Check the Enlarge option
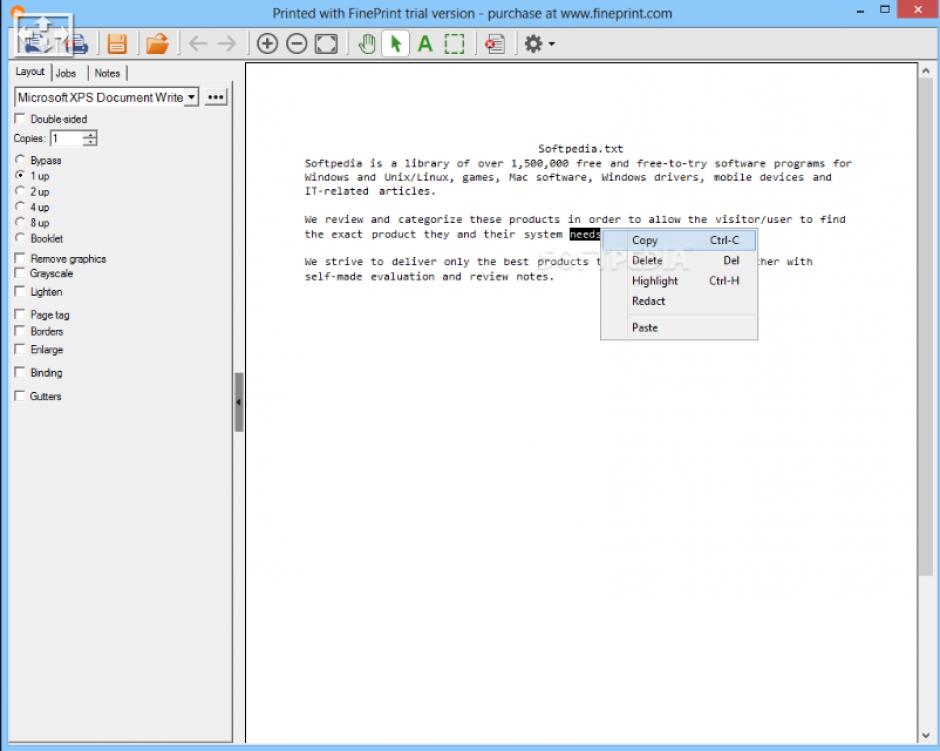Viewport: 940px width, 751px height. click(x=20, y=349)
